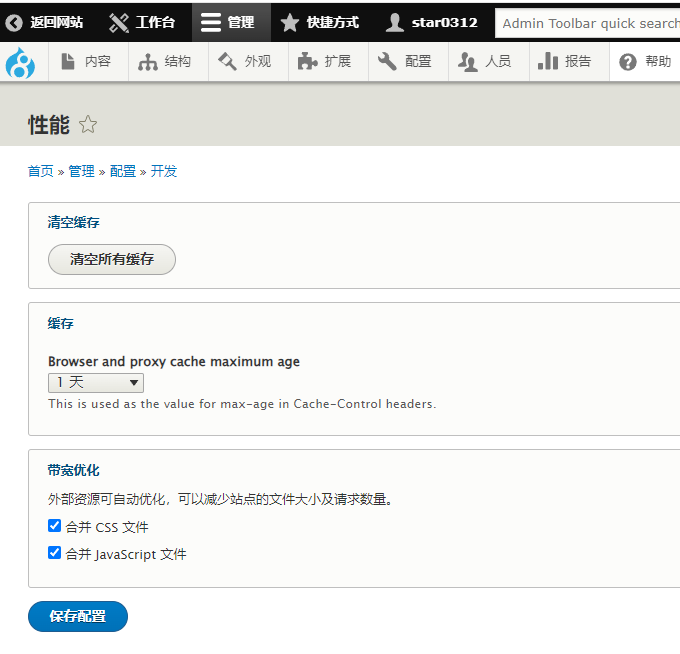Screen dimensions: 680x654
Task: Click the star icon for 快捷方式
Action: [290, 23]
